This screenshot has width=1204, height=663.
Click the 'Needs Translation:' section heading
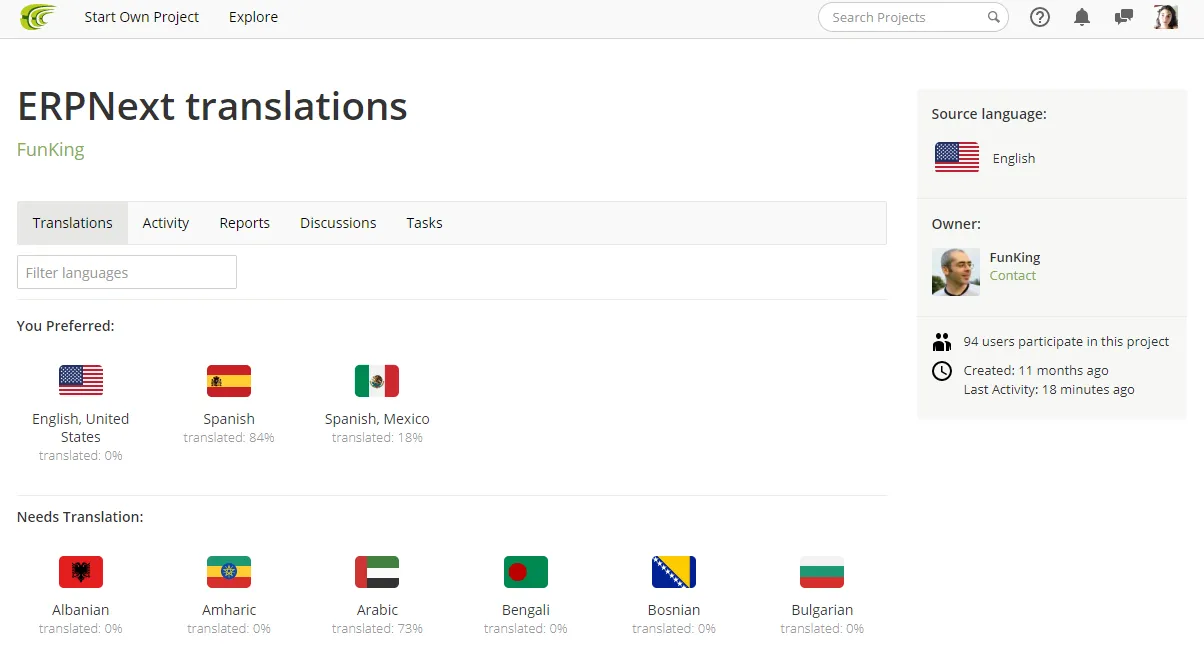(80, 517)
